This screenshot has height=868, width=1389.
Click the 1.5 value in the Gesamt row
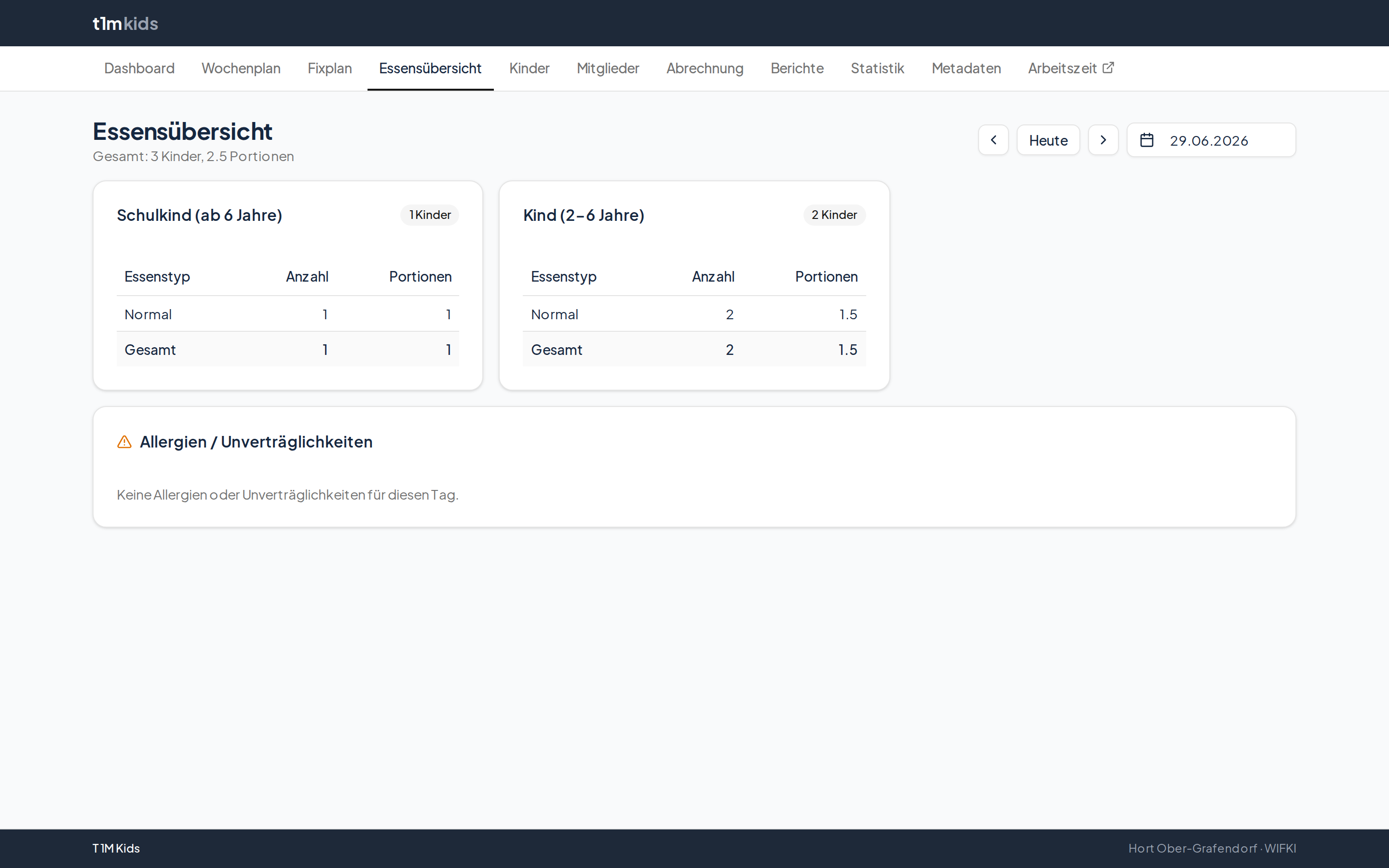(x=847, y=350)
